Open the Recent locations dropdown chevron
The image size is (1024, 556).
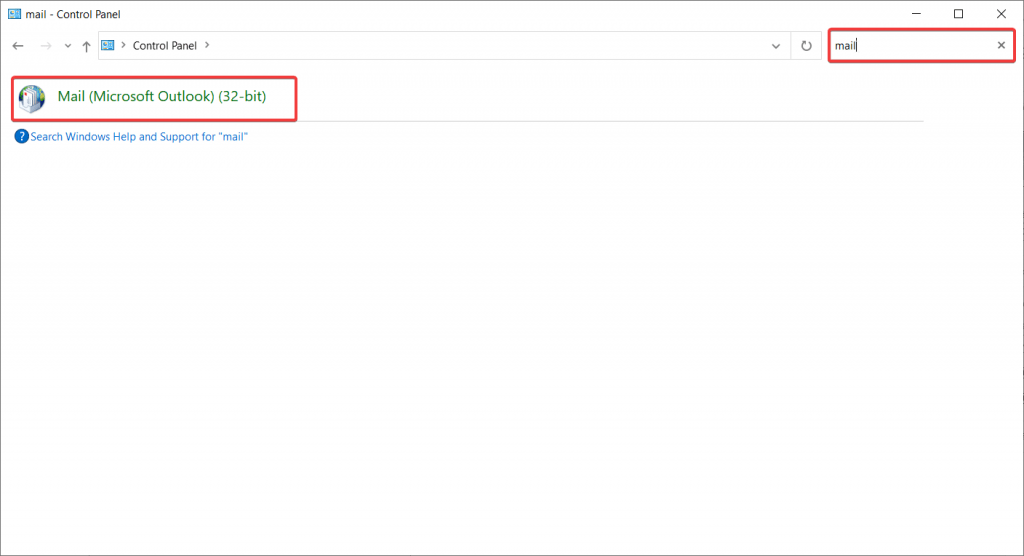(67, 46)
